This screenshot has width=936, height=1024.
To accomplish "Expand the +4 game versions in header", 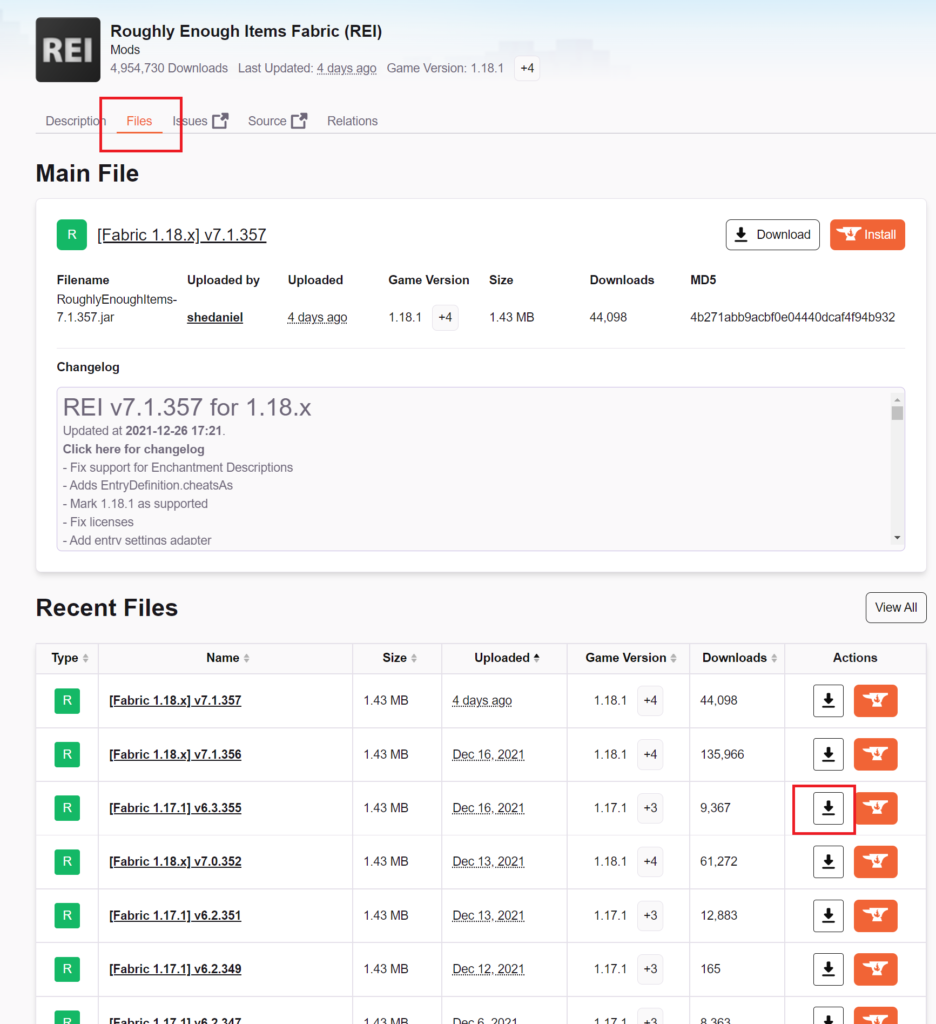I will (527, 68).
